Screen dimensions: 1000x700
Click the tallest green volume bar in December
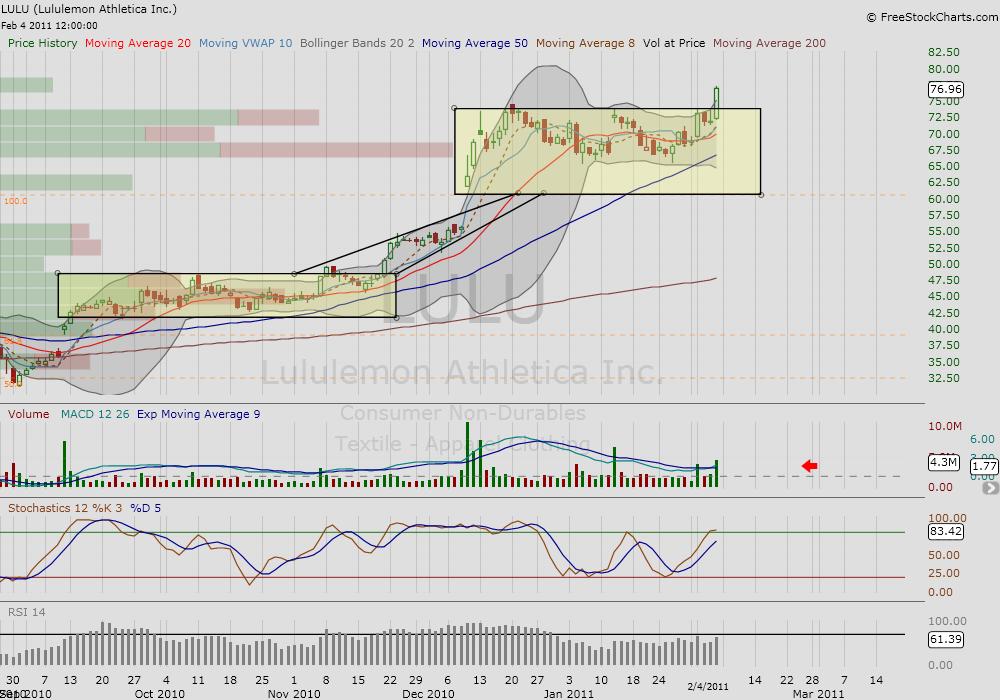[467, 455]
